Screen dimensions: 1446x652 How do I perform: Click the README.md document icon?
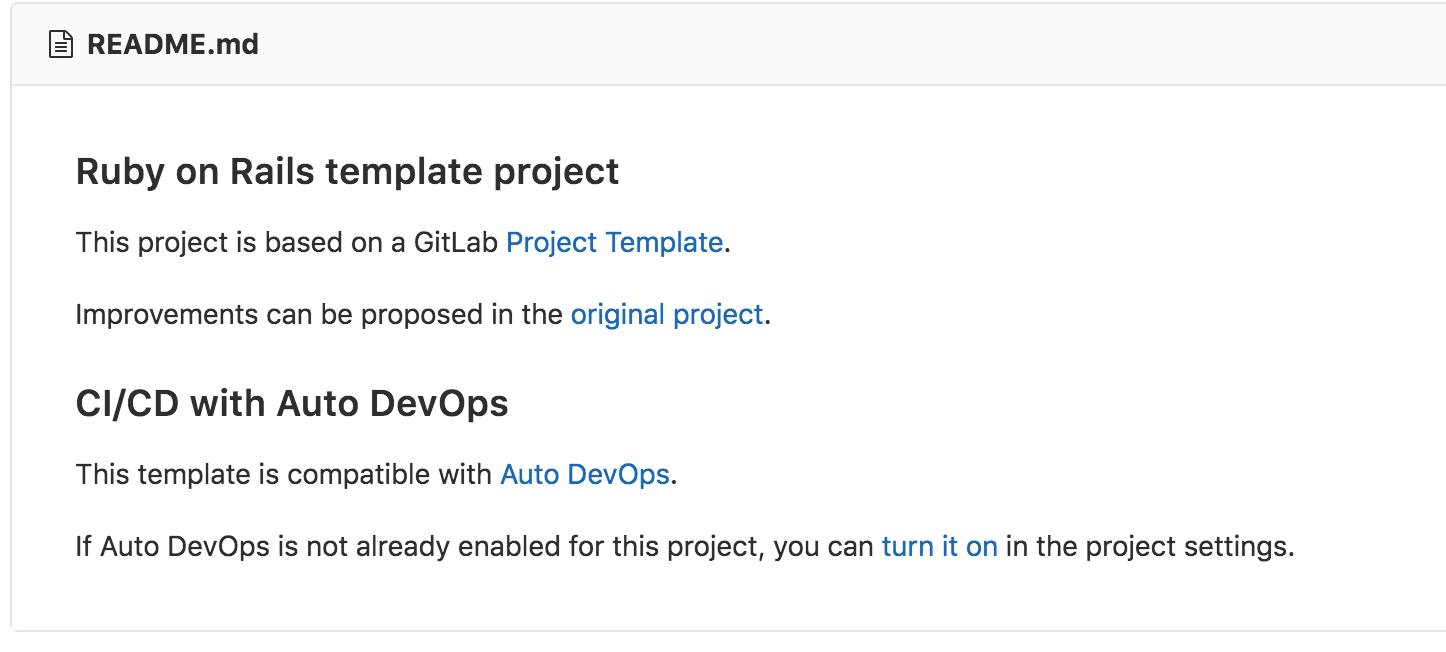60,43
